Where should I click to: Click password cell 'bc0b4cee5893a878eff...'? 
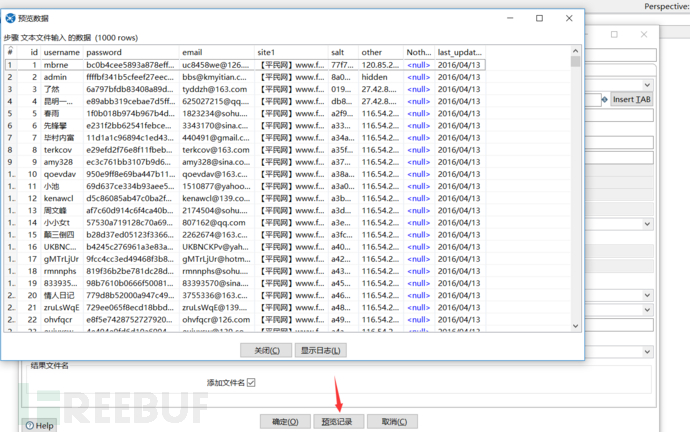(x=130, y=65)
